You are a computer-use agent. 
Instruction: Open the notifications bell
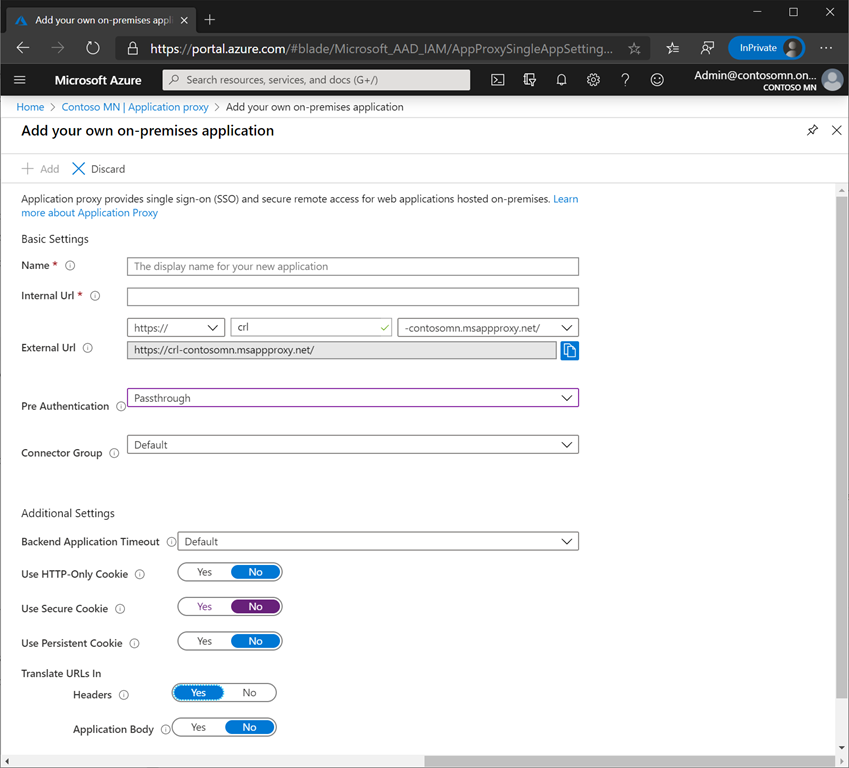click(561, 80)
